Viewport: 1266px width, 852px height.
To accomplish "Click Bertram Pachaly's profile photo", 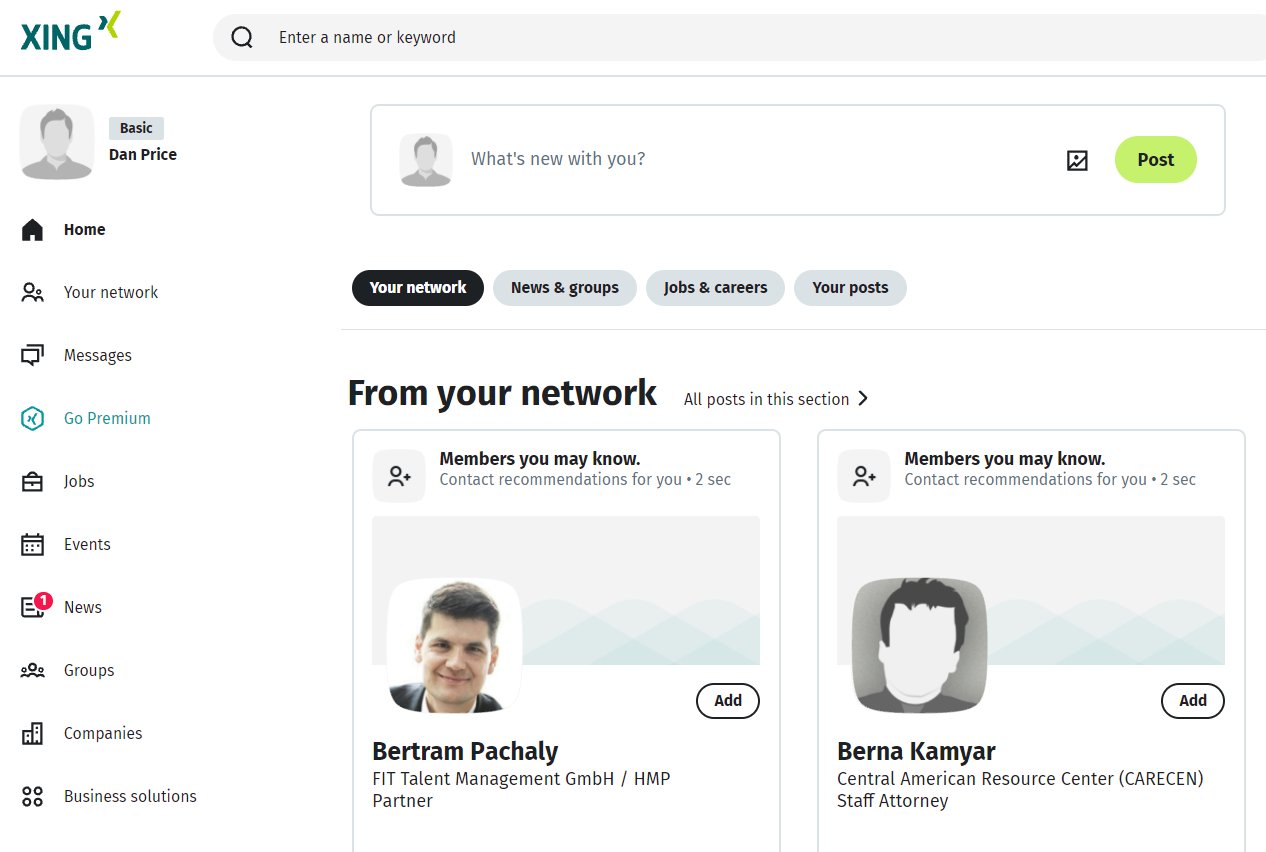I will (x=456, y=646).
